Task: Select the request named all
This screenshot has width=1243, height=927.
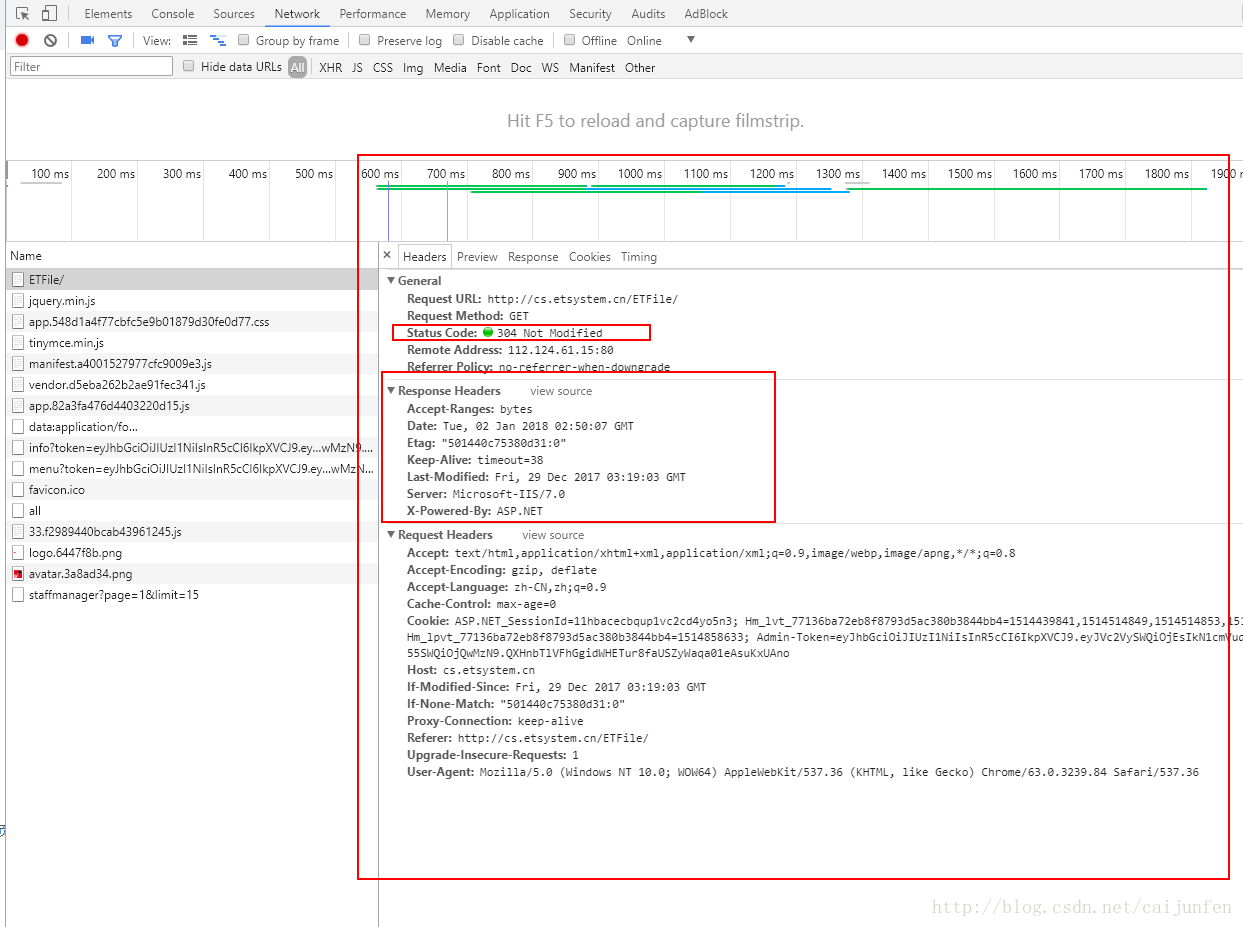Action: [x=190, y=511]
